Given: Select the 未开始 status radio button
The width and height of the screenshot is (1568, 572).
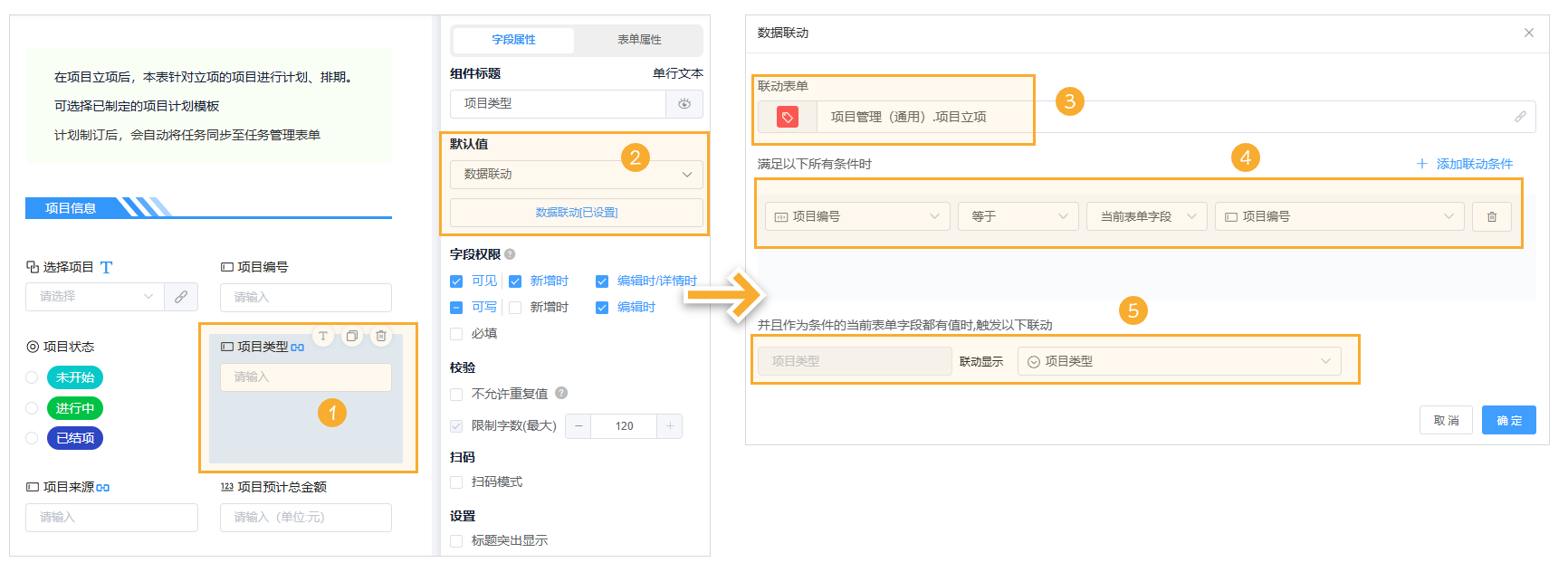Looking at the screenshot, I should (x=32, y=377).
